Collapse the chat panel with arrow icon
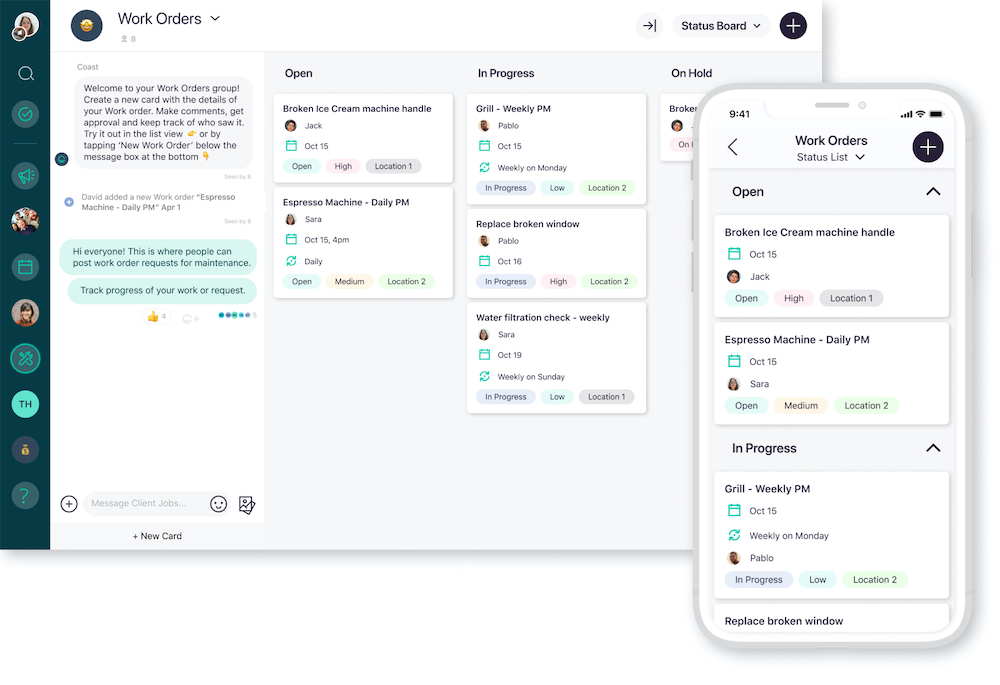This screenshot has height=685, width=1000. click(650, 26)
